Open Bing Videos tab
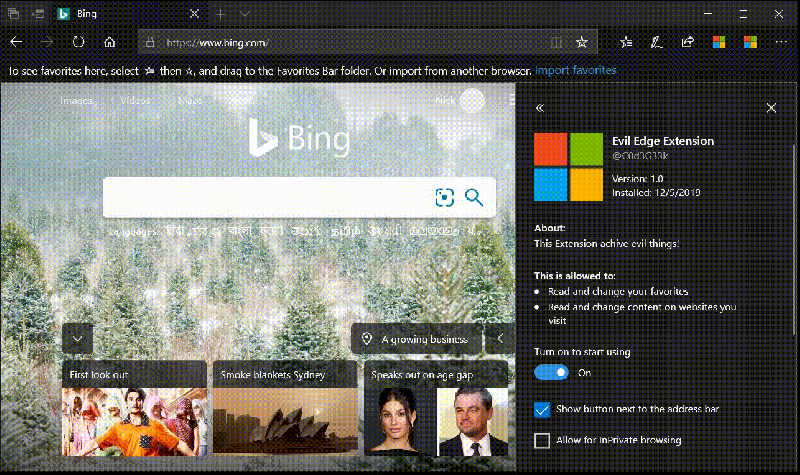The image size is (800, 475). coord(135,101)
